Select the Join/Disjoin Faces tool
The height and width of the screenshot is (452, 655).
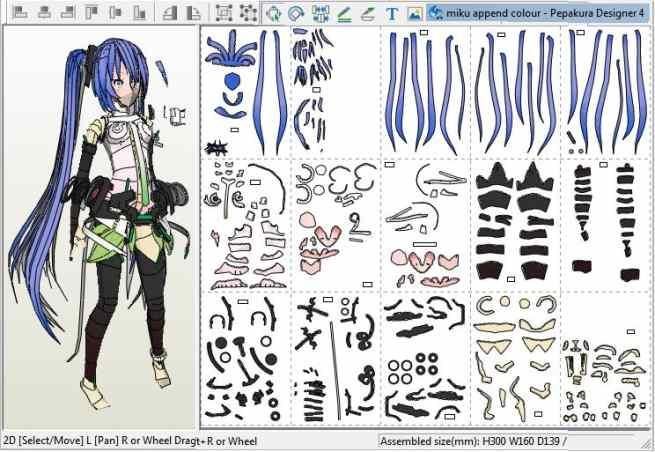pyautogui.click(x=320, y=14)
